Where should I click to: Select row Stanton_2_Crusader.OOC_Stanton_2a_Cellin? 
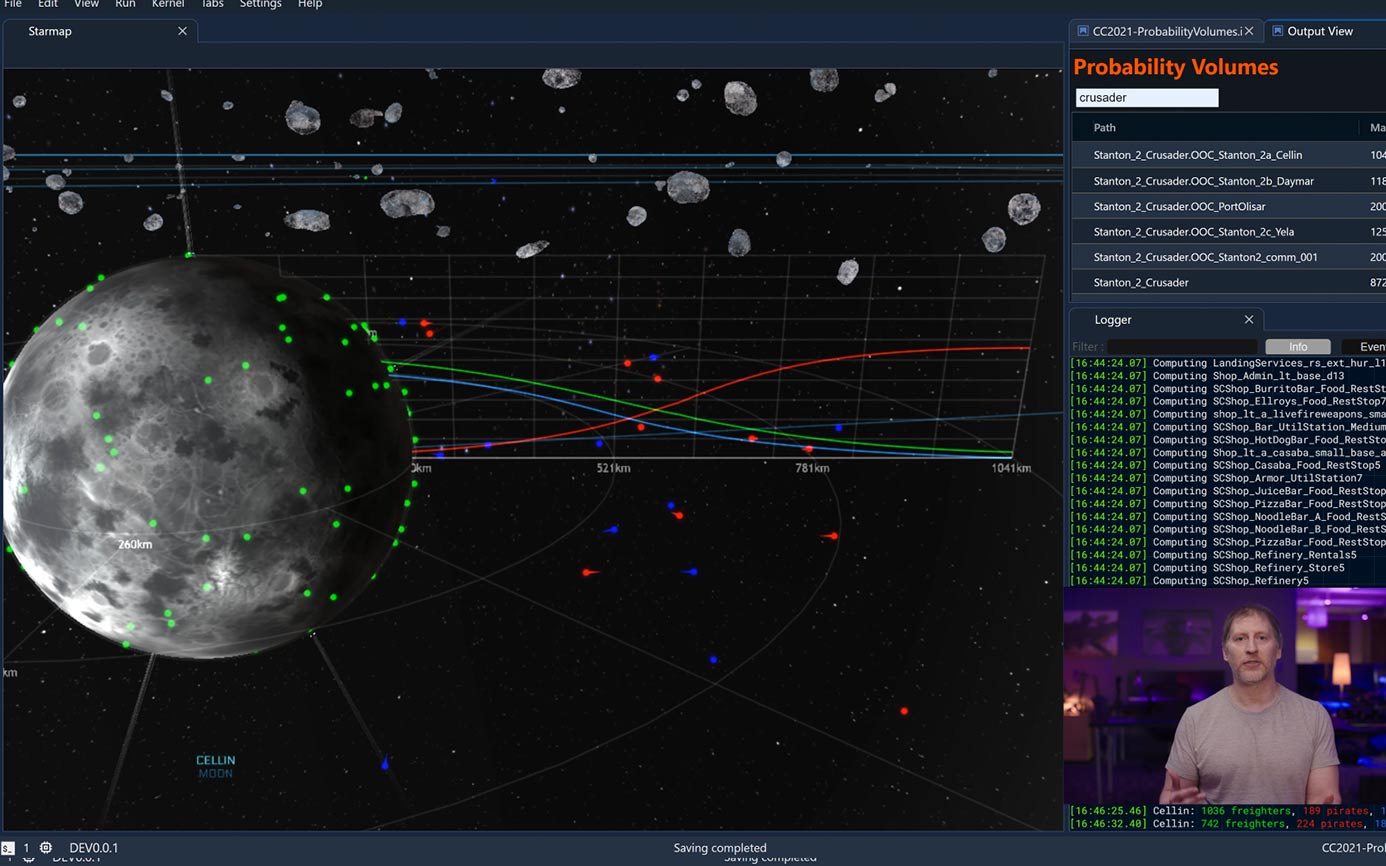1229,155
